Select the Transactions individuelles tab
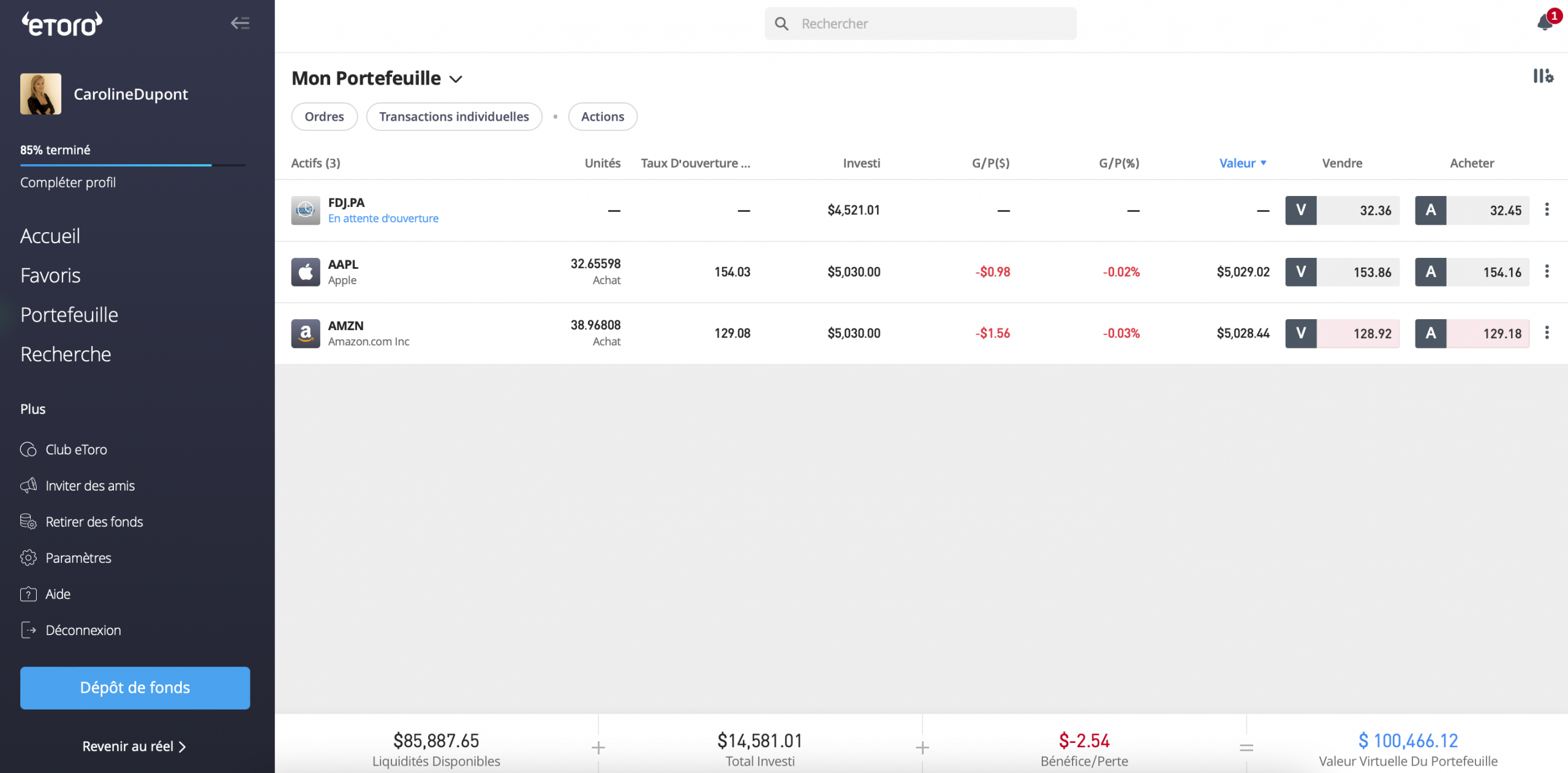 pos(454,116)
